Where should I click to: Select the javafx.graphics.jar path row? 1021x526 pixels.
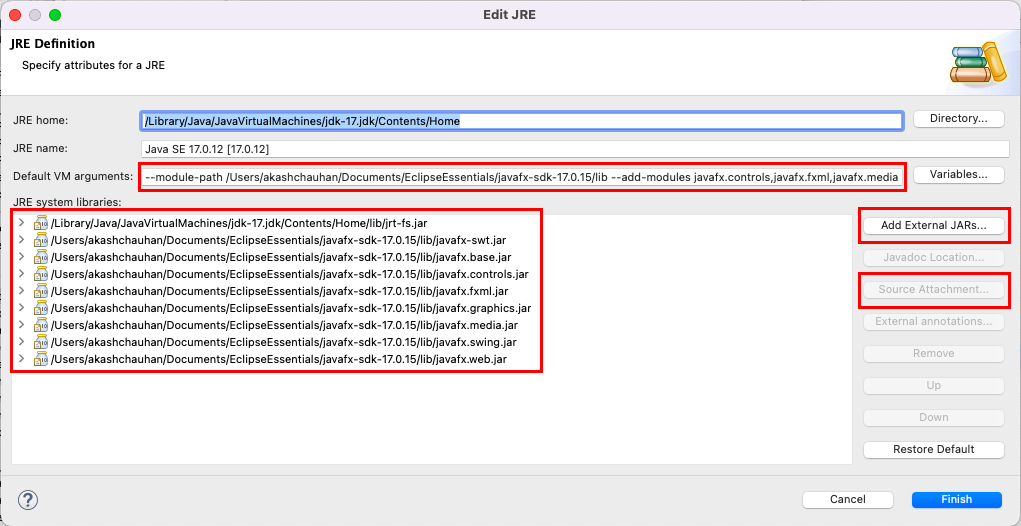point(291,307)
